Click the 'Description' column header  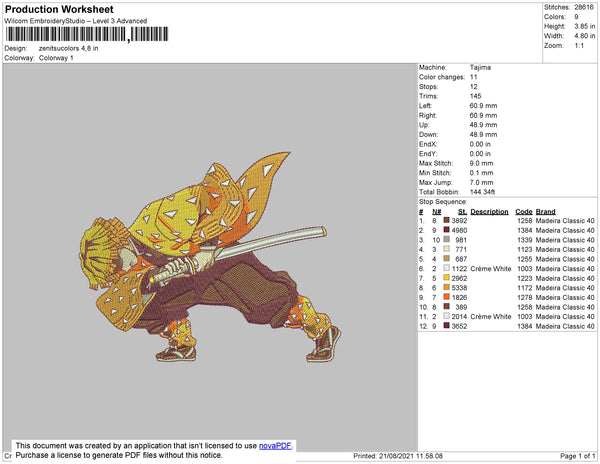pos(489,212)
